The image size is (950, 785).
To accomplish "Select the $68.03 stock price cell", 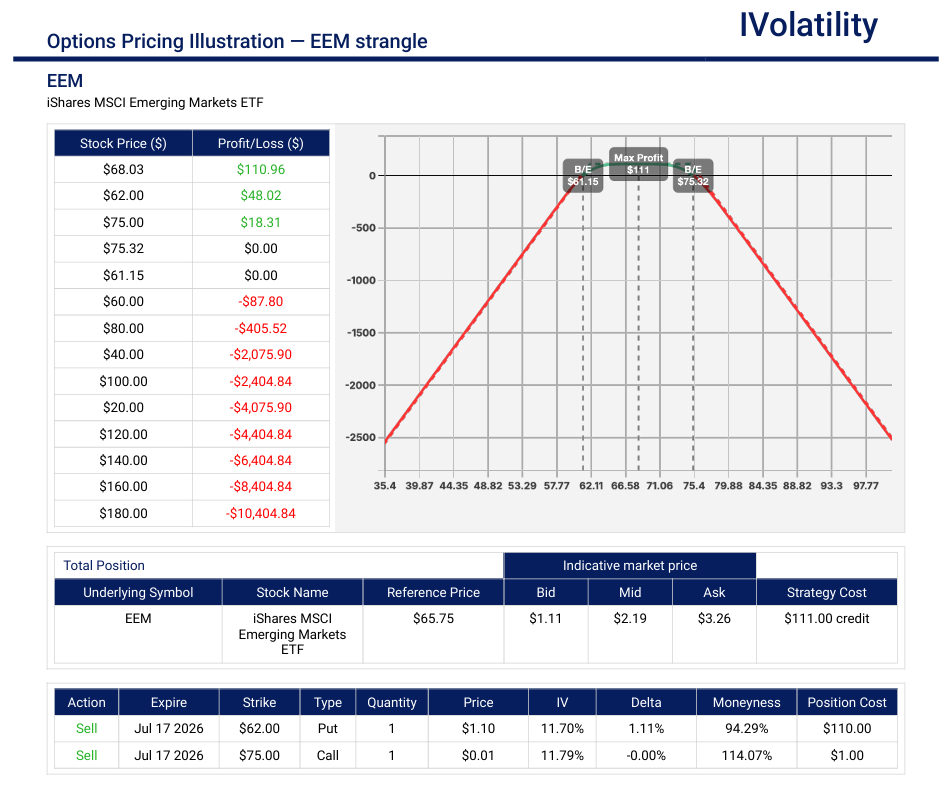I will [x=123, y=170].
